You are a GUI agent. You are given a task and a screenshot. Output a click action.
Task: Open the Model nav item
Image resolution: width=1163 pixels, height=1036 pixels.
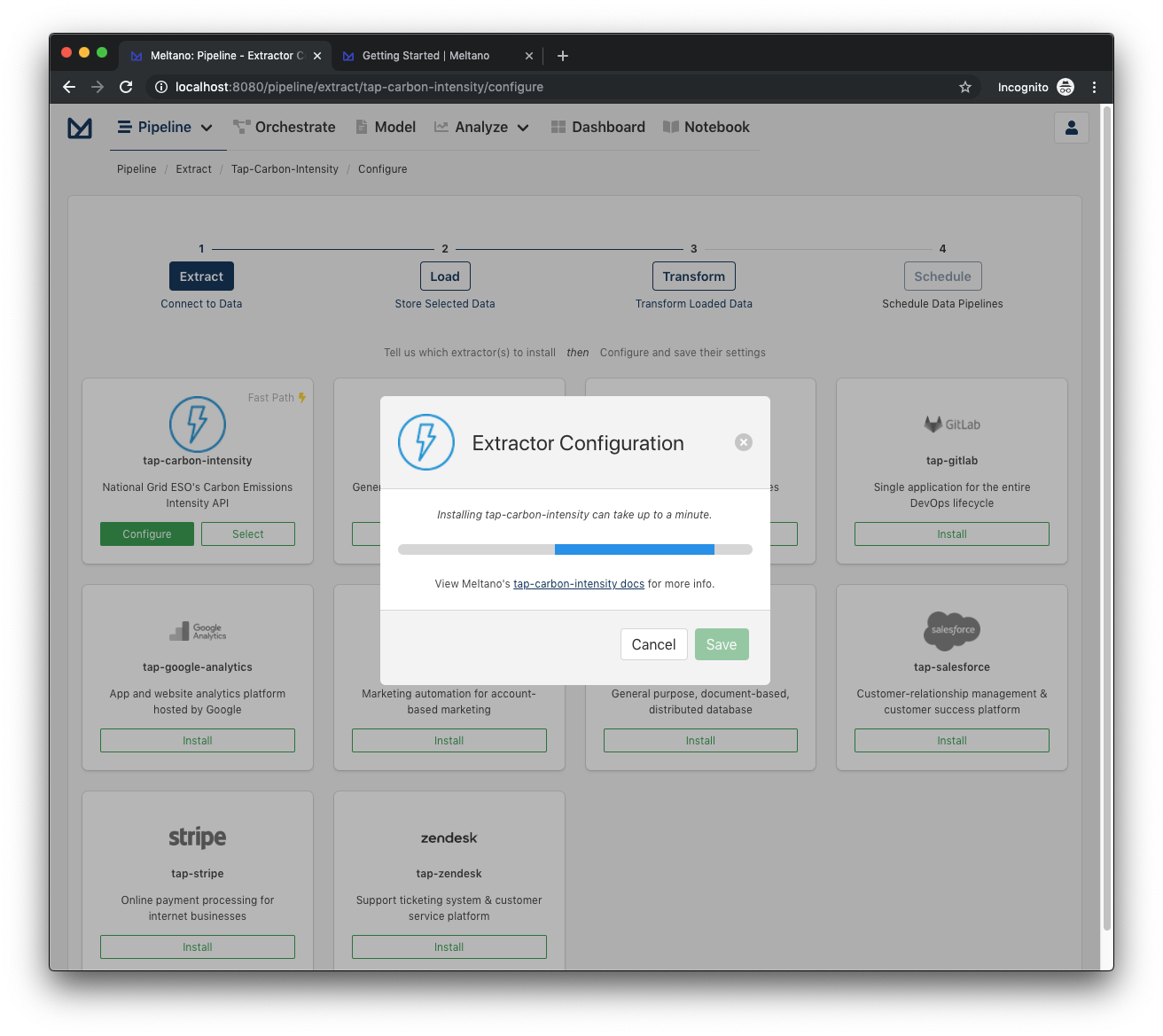tap(386, 128)
